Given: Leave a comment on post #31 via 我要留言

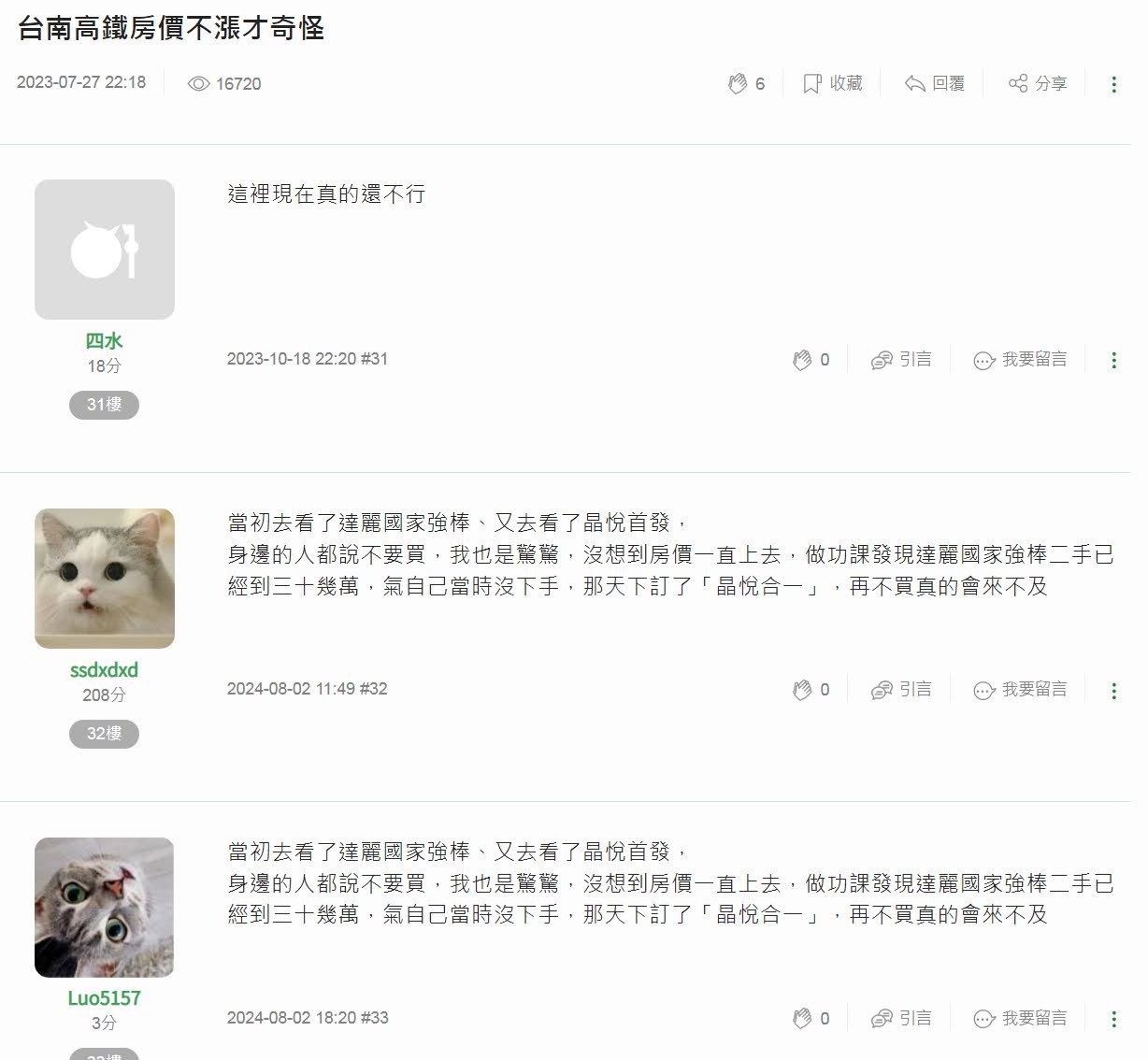Looking at the screenshot, I should [1020, 360].
